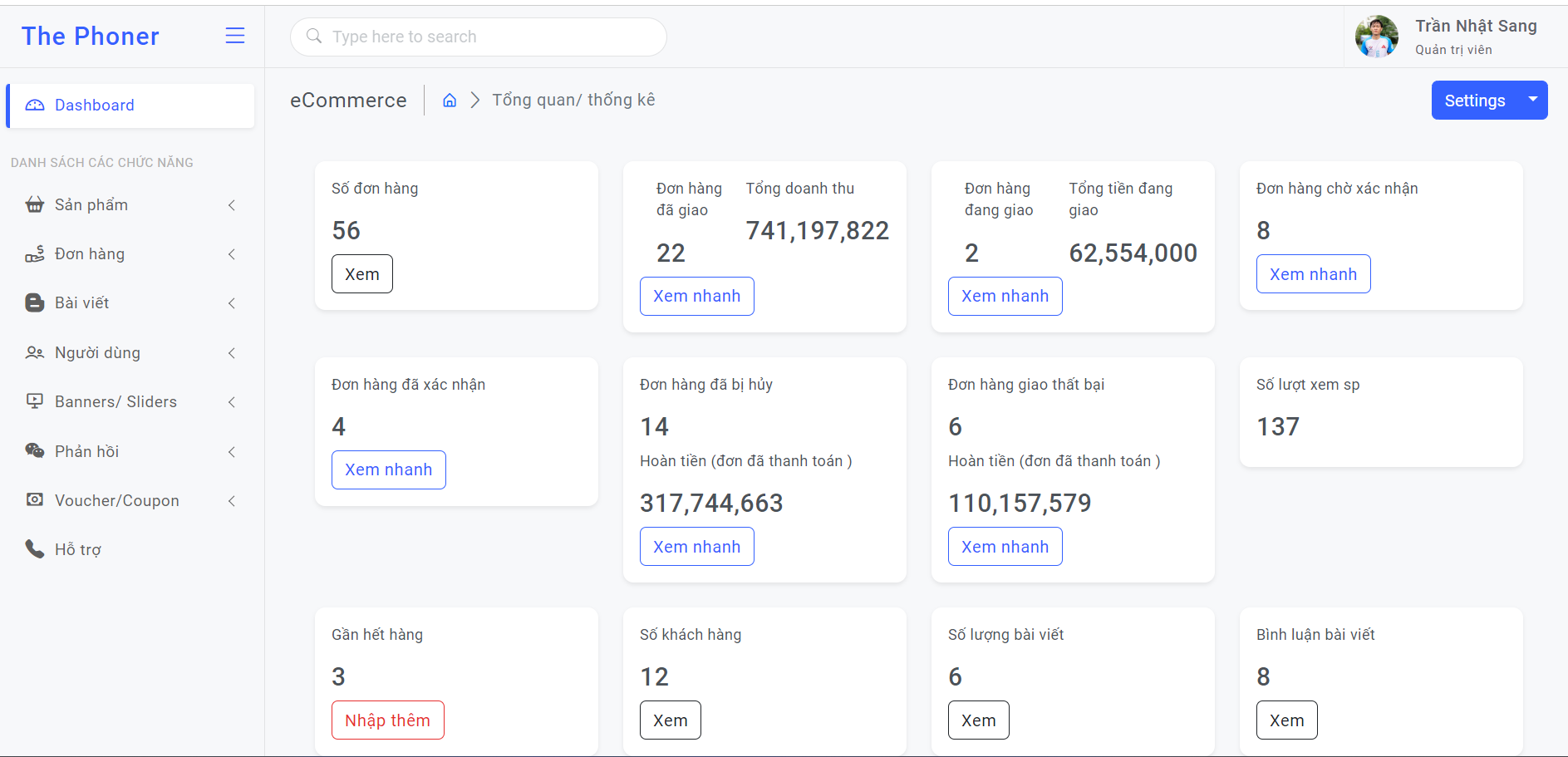Click Trần Nhật Sang profile avatar

1377,37
